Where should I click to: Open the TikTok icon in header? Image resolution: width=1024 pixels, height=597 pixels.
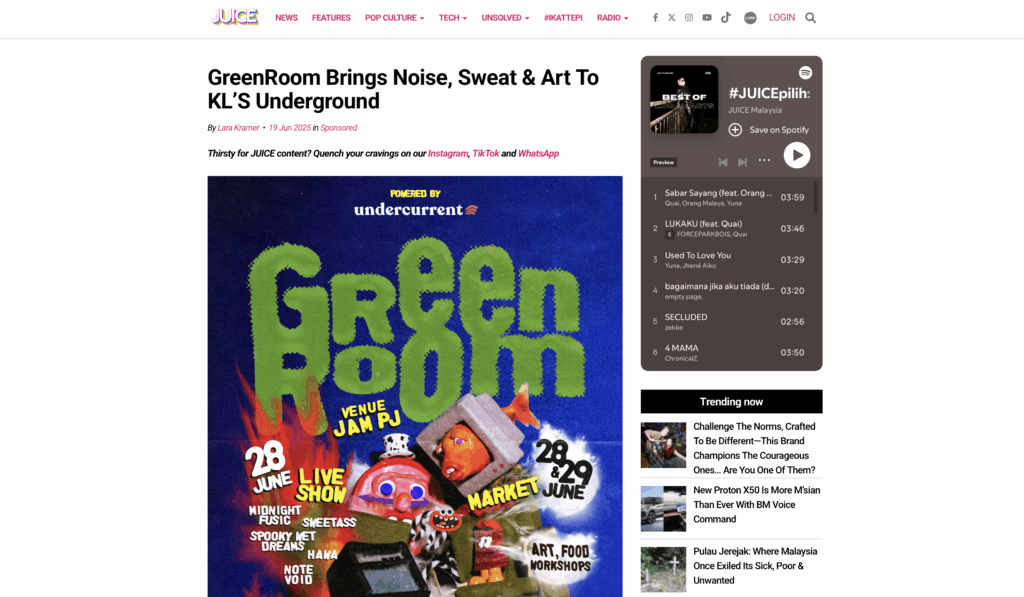click(x=726, y=18)
